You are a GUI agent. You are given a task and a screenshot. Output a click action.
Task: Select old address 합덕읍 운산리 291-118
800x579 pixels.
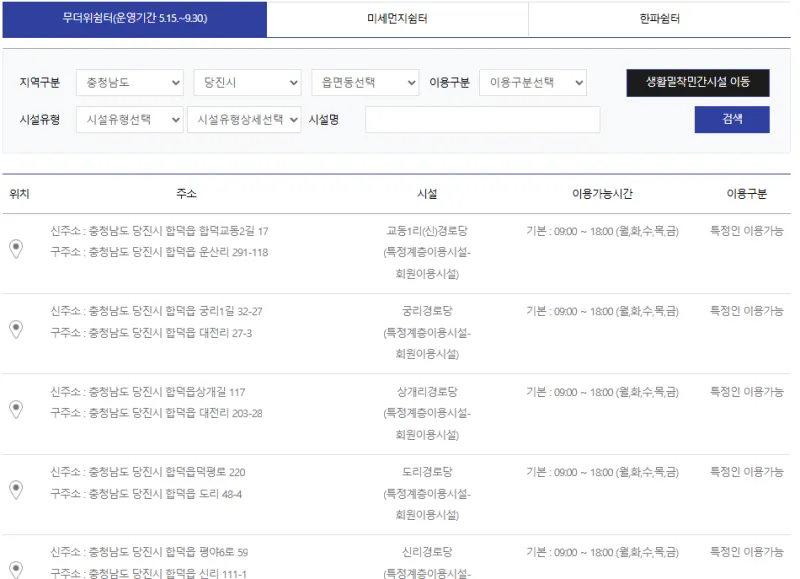pos(159,252)
